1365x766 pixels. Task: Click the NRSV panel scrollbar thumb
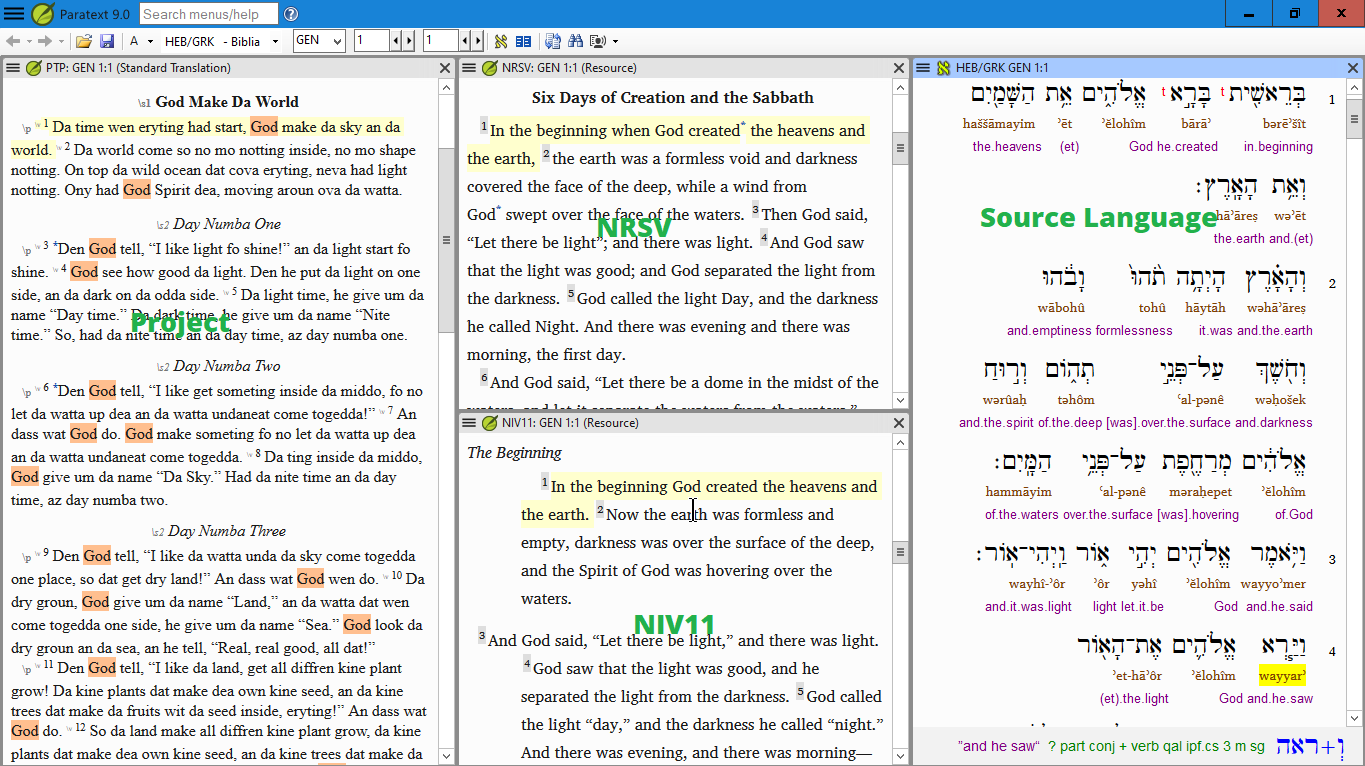tap(900, 148)
